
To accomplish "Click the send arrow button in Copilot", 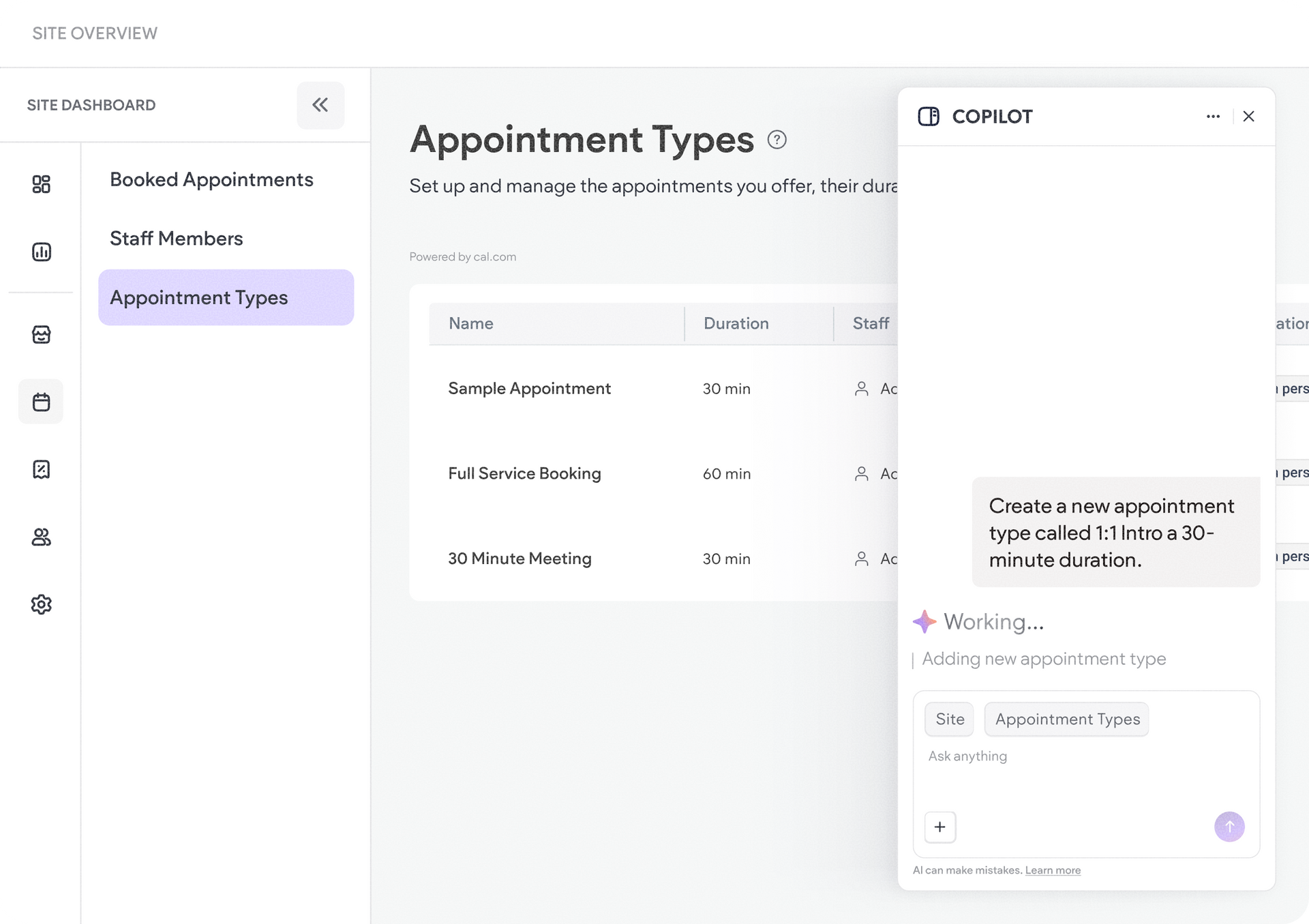I will [x=1230, y=827].
